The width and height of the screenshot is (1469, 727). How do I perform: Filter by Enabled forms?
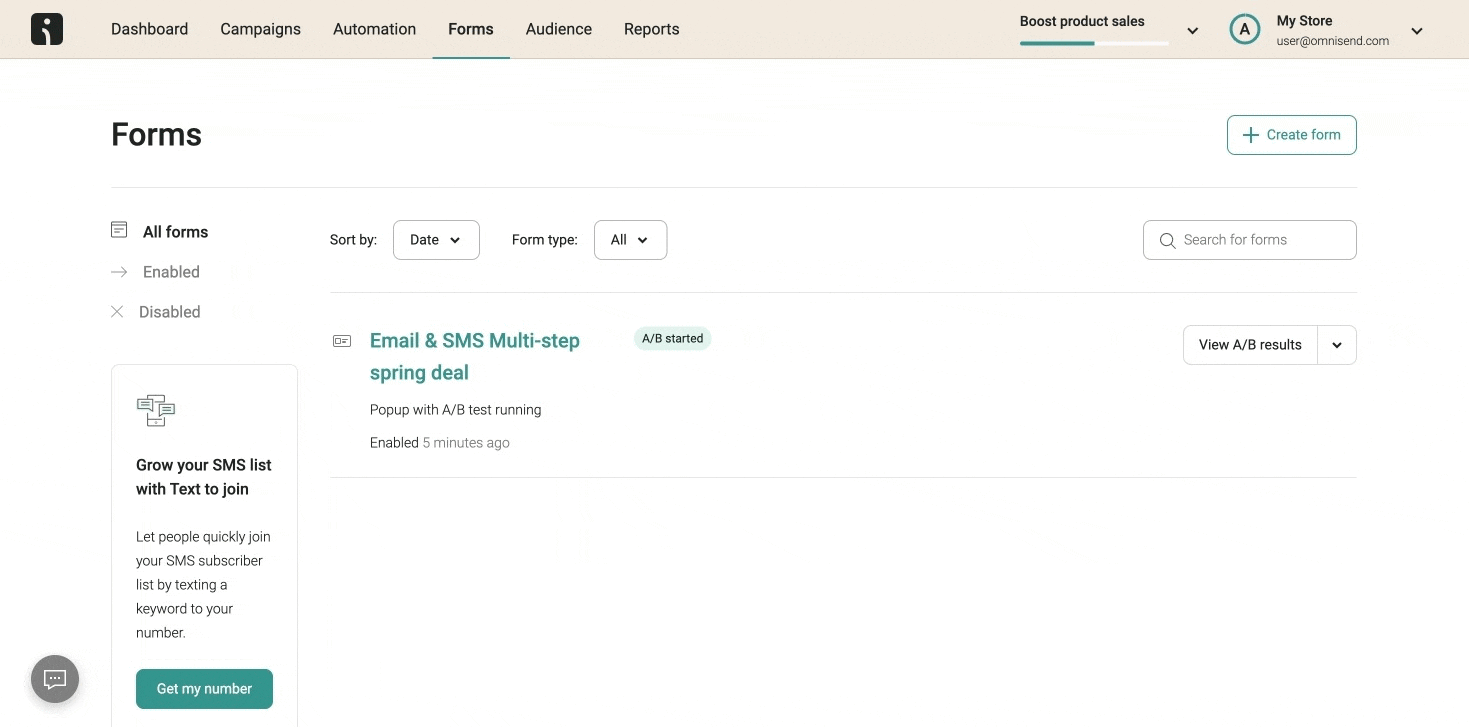point(171,272)
